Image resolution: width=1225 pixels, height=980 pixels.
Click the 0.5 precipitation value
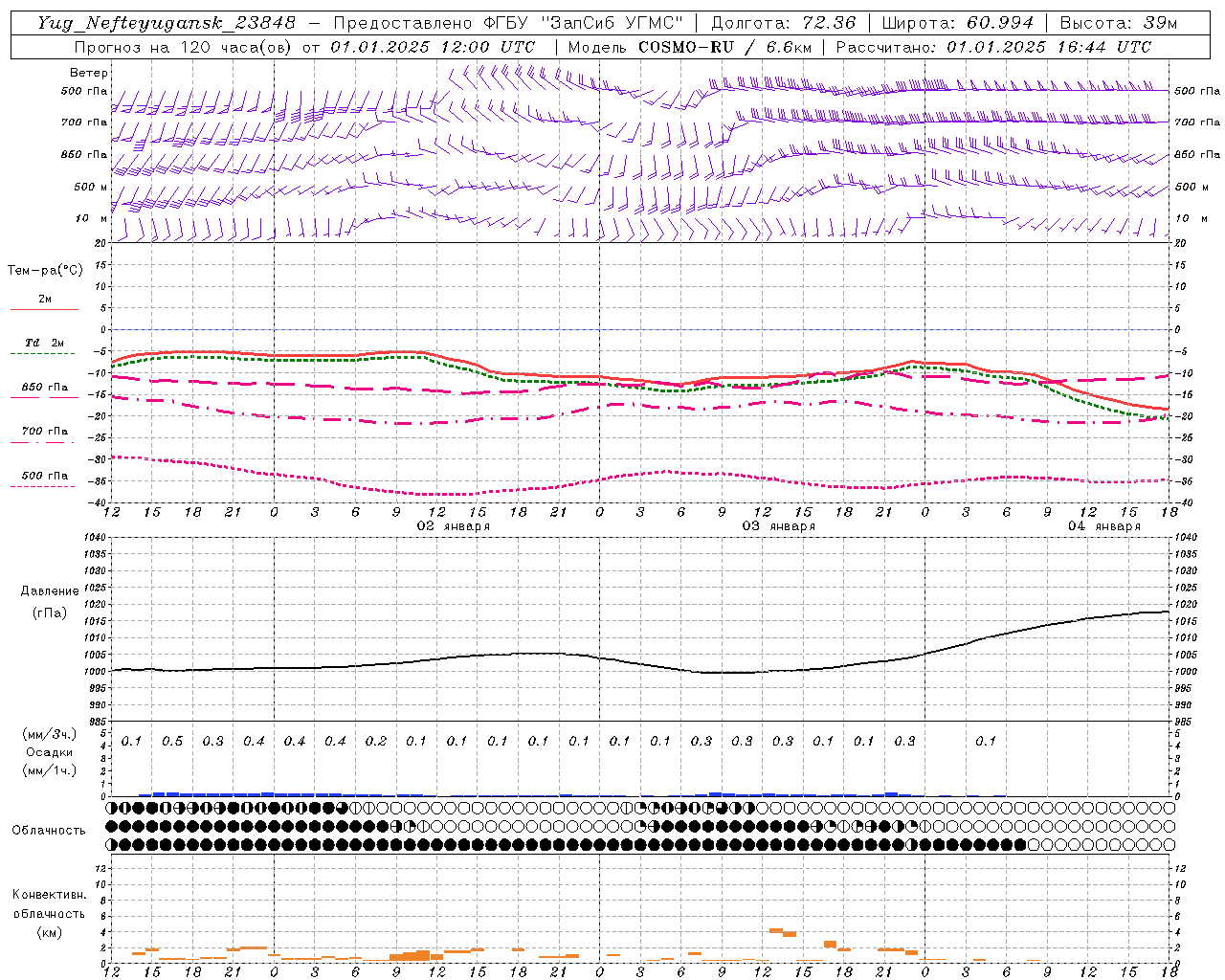pos(172,742)
